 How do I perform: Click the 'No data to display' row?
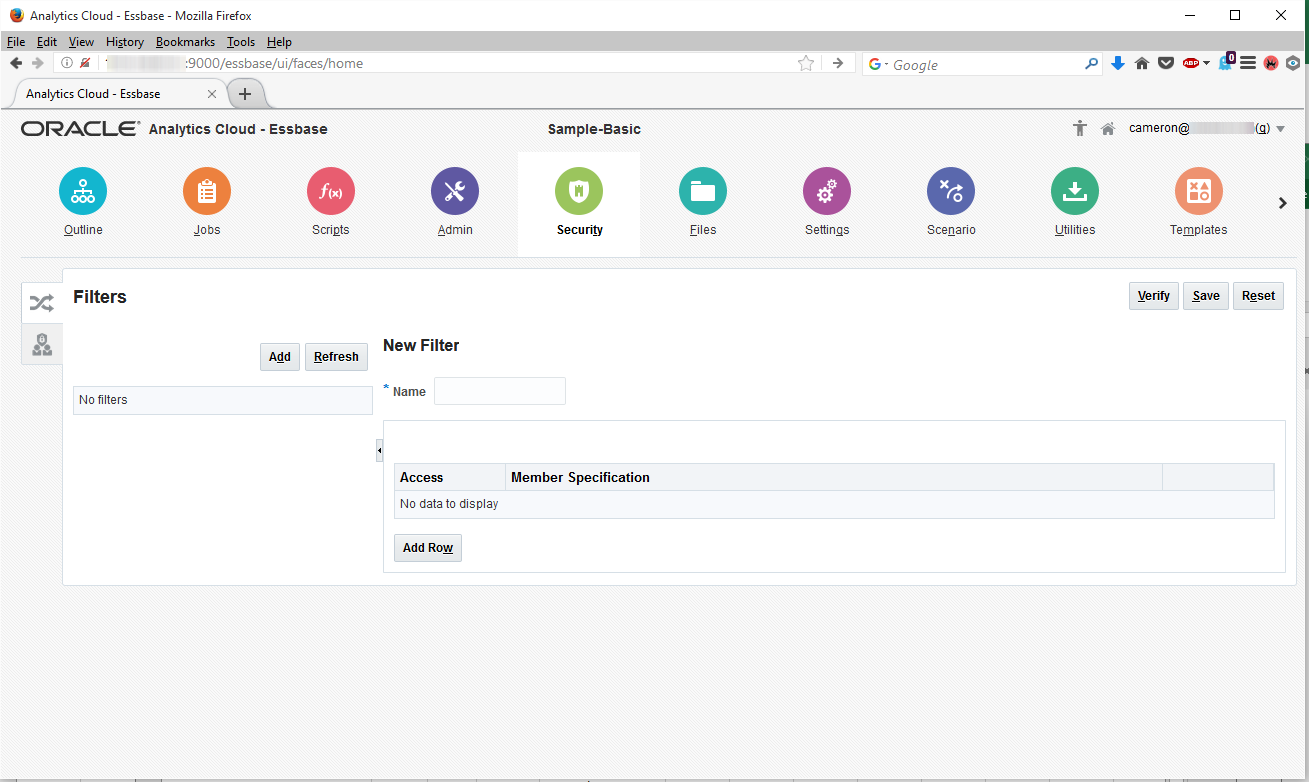click(x=834, y=504)
